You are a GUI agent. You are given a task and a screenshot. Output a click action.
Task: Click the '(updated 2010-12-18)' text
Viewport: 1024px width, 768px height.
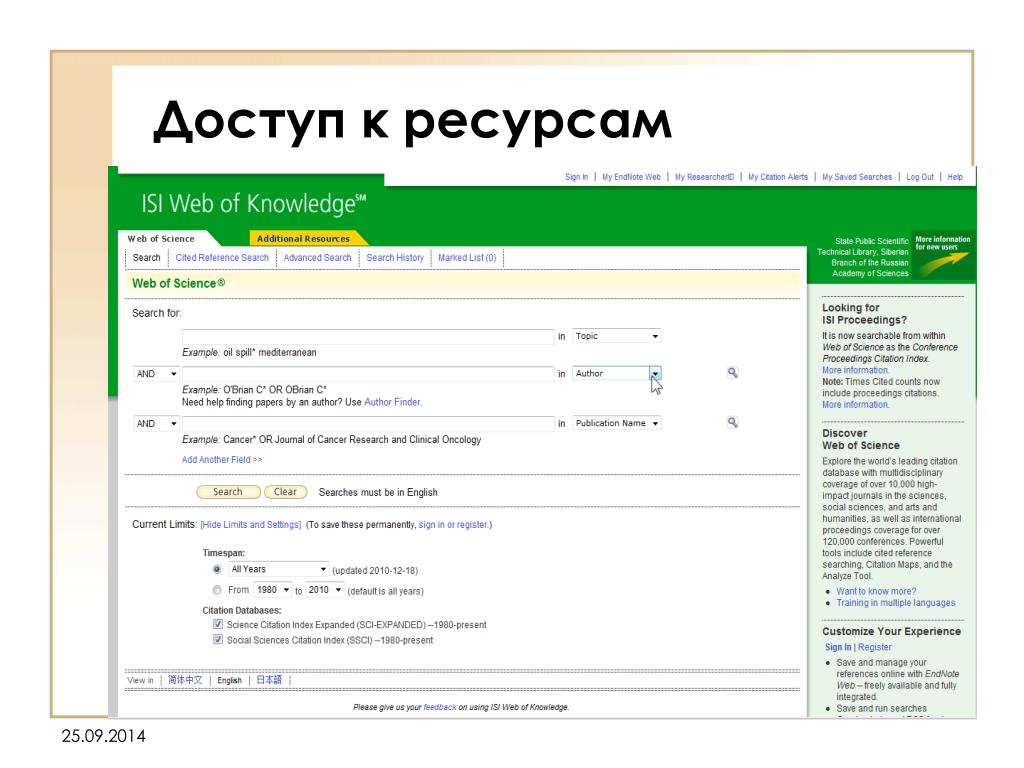(375, 571)
